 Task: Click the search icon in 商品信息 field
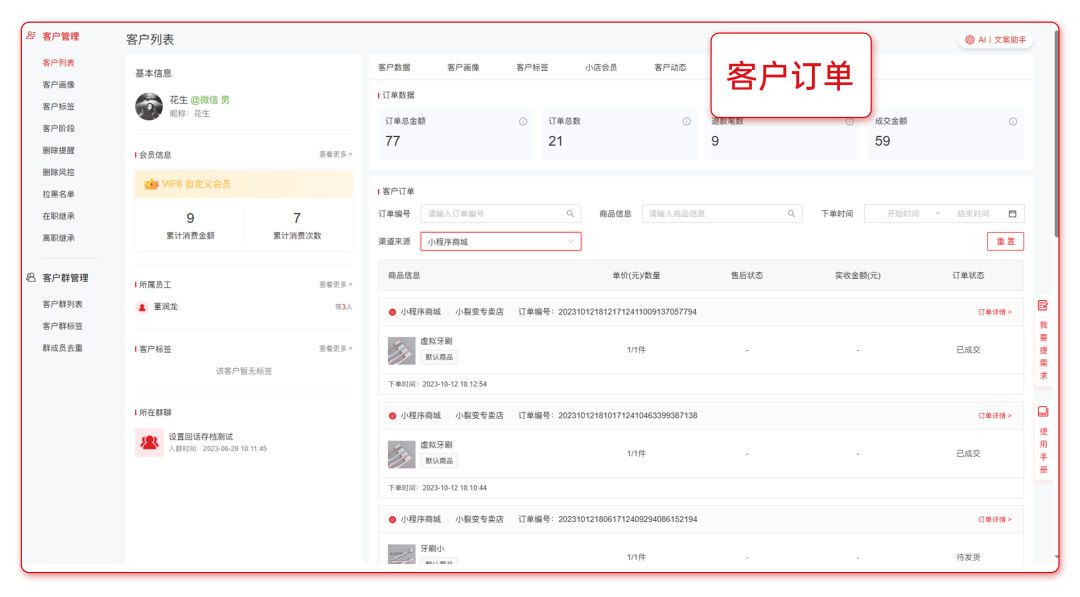pyautogui.click(x=791, y=214)
